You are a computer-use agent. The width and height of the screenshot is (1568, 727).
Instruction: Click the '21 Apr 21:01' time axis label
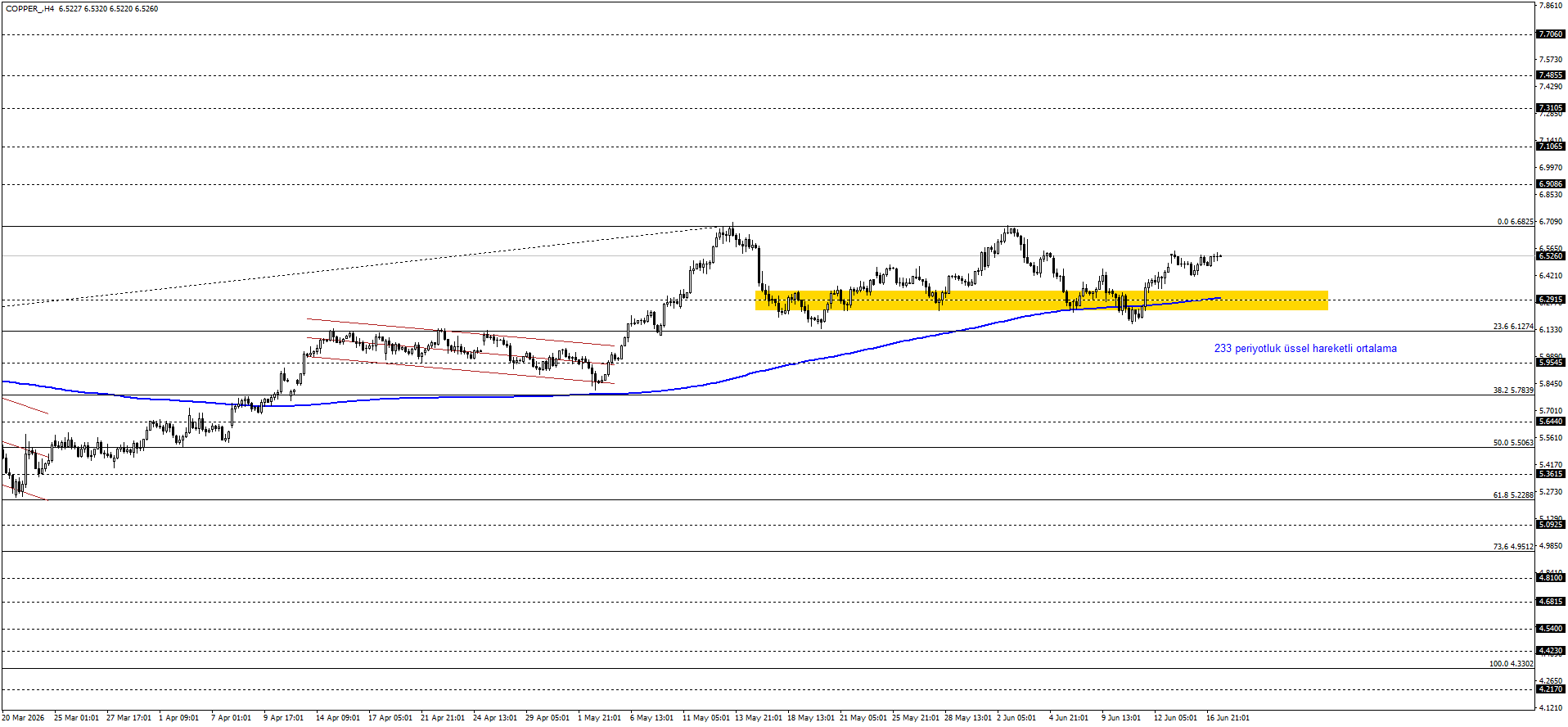click(x=443, y=718)
